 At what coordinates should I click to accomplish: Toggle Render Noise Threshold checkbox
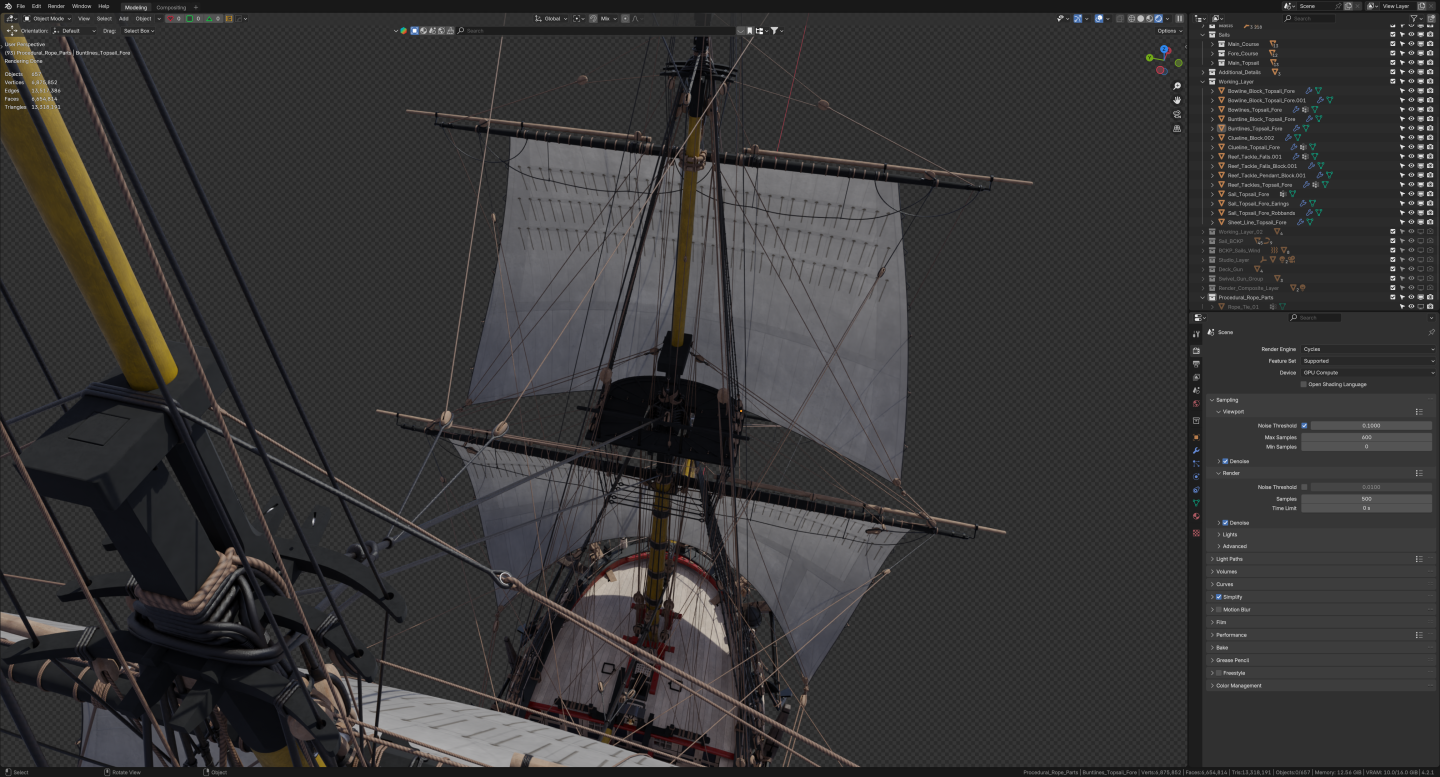[x=1304, y=487]
